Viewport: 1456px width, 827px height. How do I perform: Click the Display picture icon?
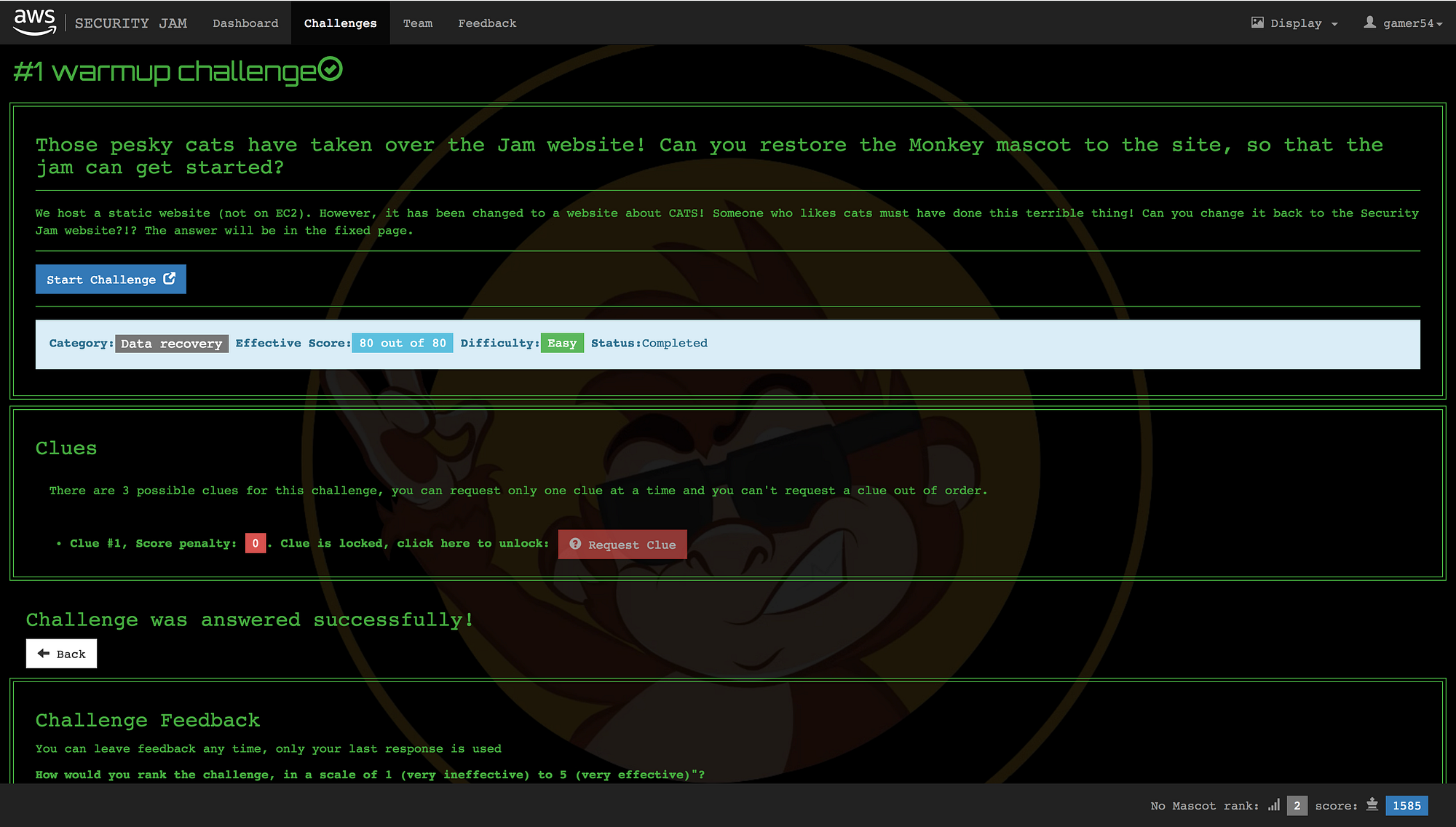tap(1257, 23)
